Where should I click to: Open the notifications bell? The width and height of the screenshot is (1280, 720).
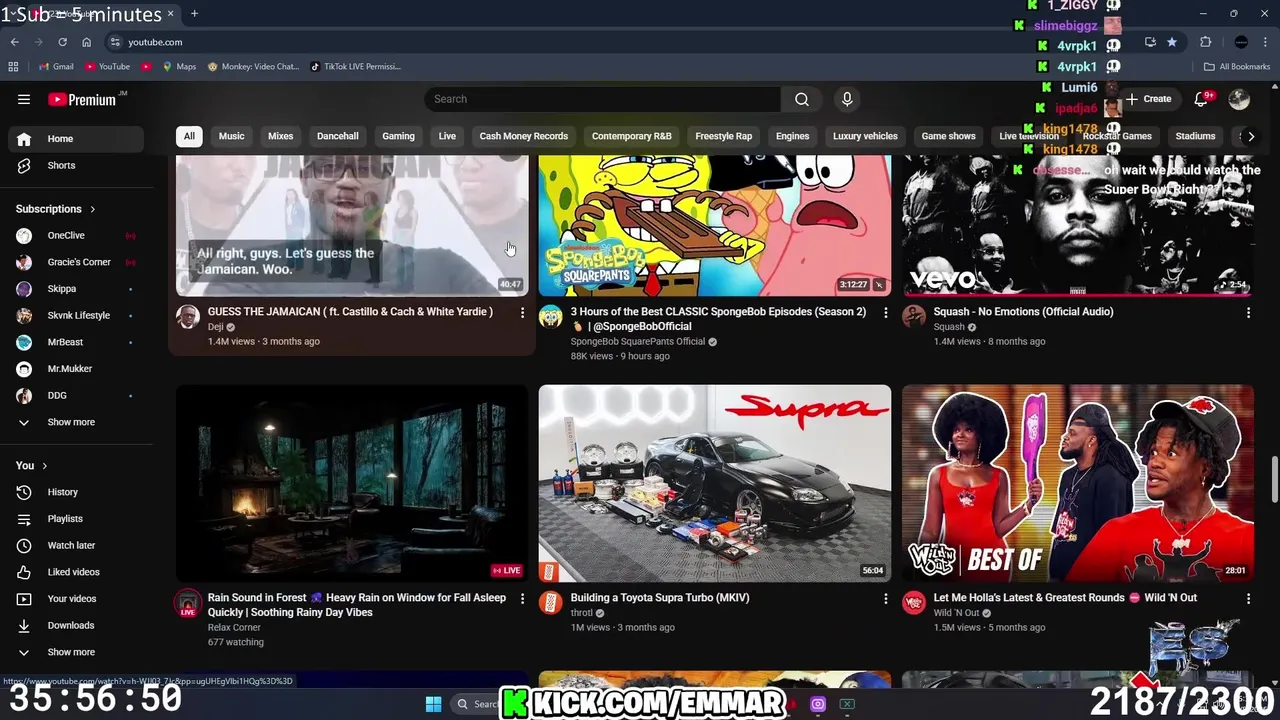tap(1202, 99)
